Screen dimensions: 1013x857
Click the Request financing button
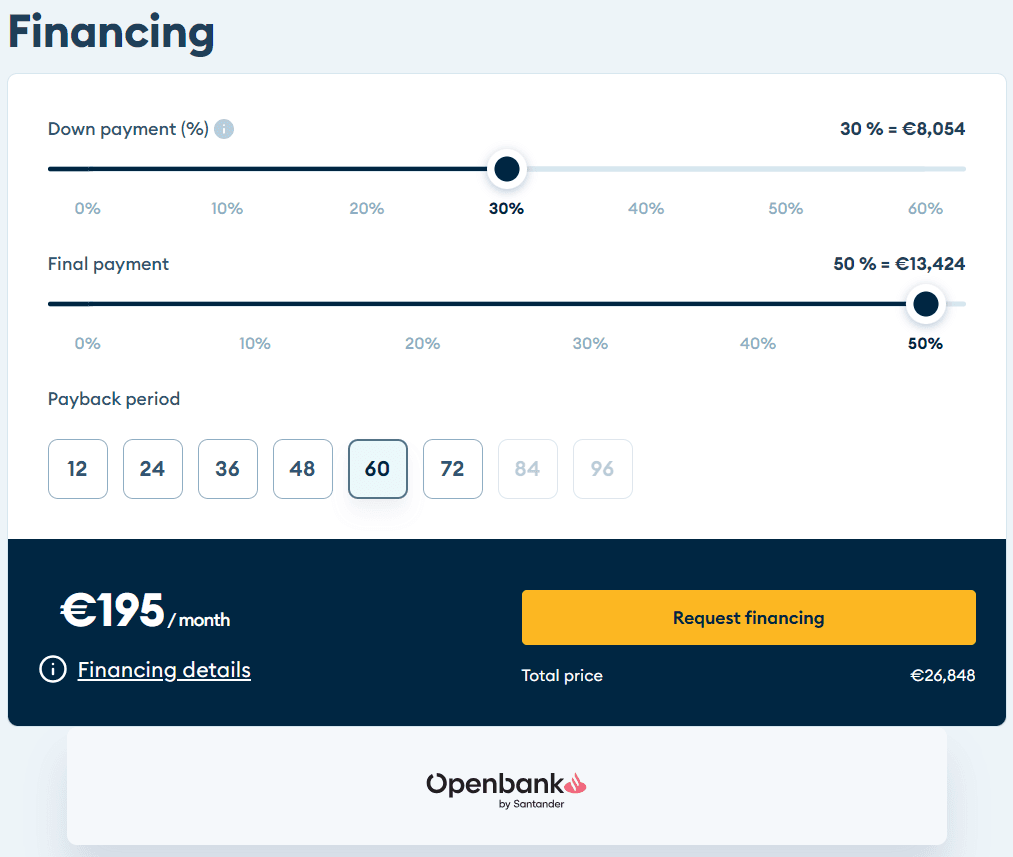pyautogui.click(x=749, y=617)
